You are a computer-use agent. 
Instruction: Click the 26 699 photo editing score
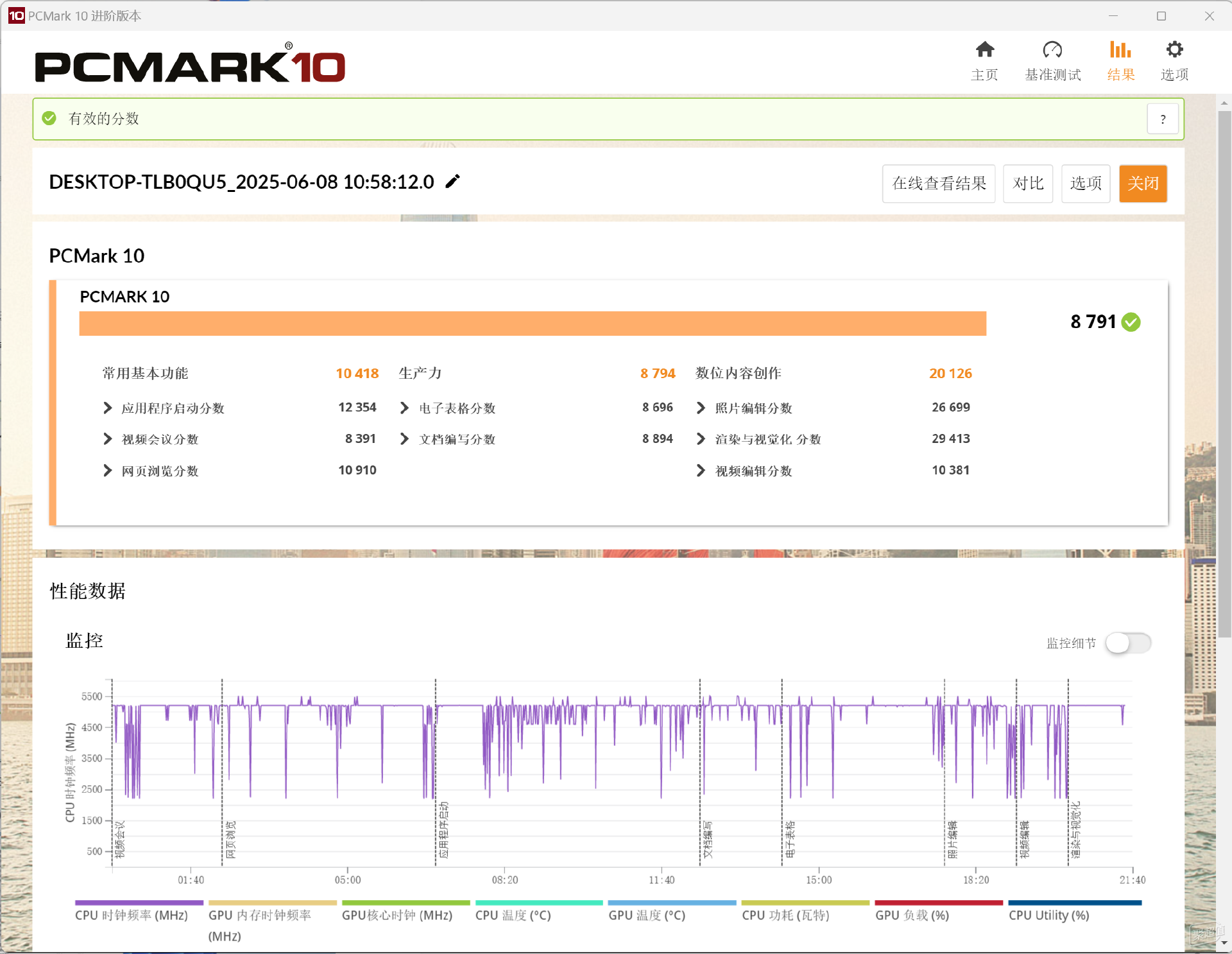[x=951, y=407]
